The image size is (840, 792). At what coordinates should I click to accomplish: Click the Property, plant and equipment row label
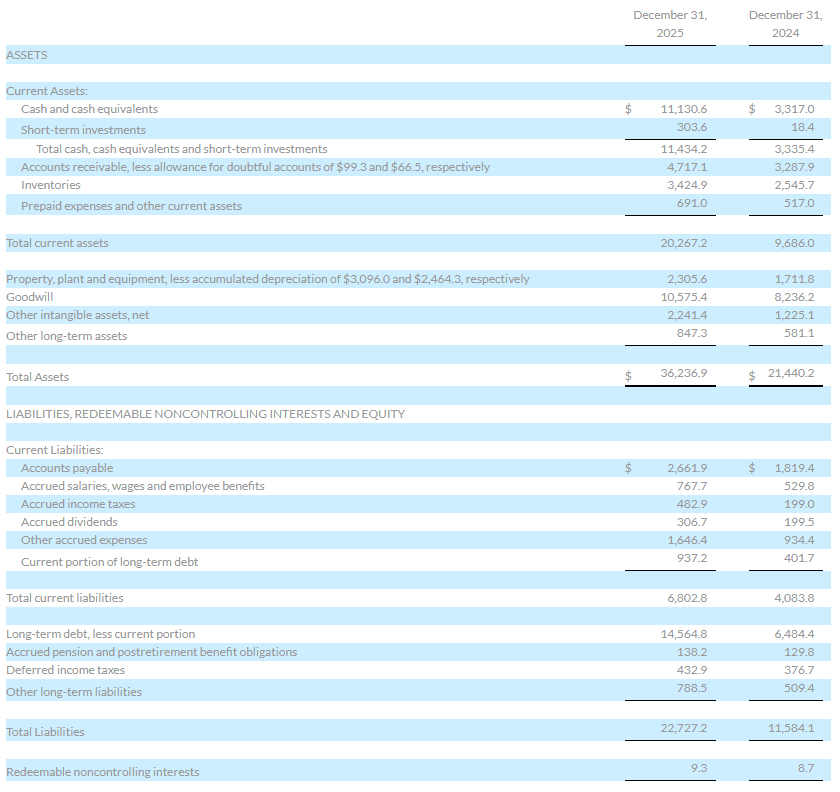coord(267,279)
